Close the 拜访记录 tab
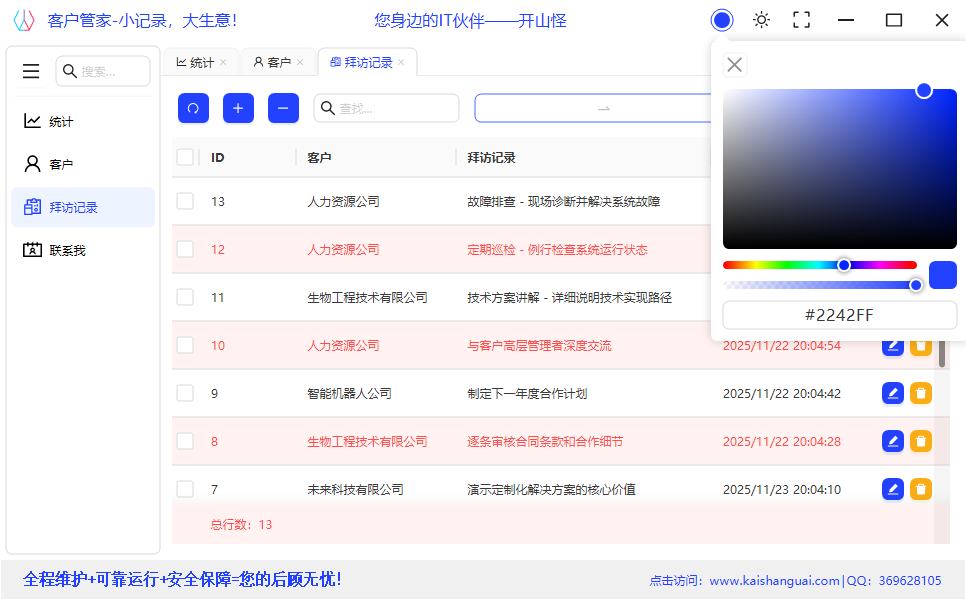The height and width of the screenshot is (600, 966). coord(401,62)
